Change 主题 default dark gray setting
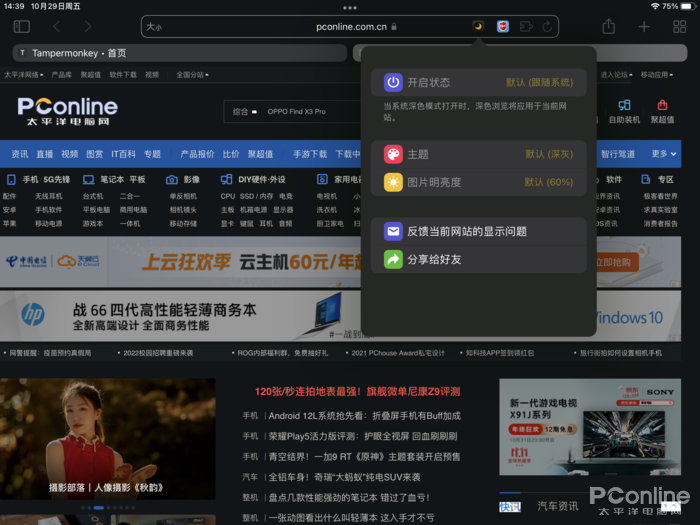This screenshot has height=525, width=700. coord(478,154)
